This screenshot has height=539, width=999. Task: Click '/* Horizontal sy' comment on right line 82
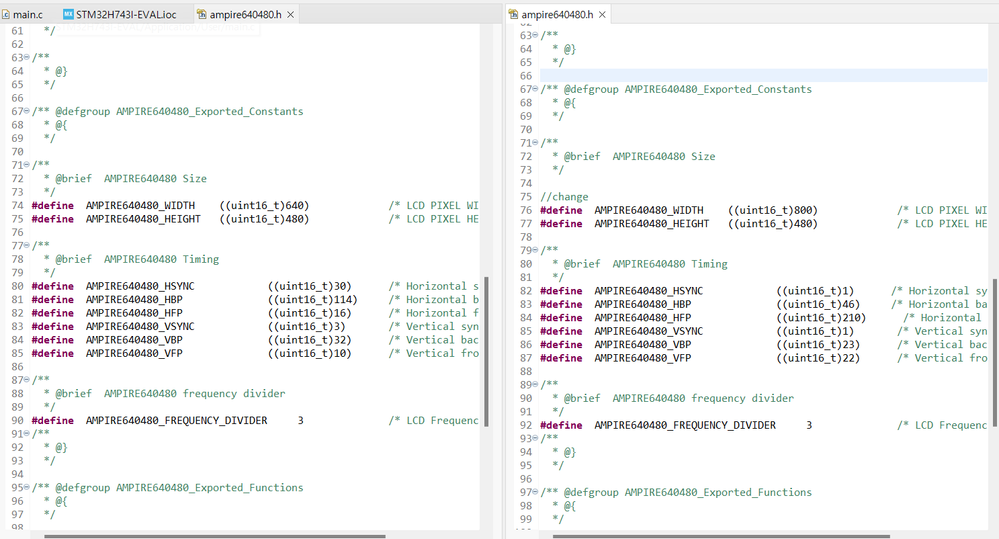pos(939,291)
